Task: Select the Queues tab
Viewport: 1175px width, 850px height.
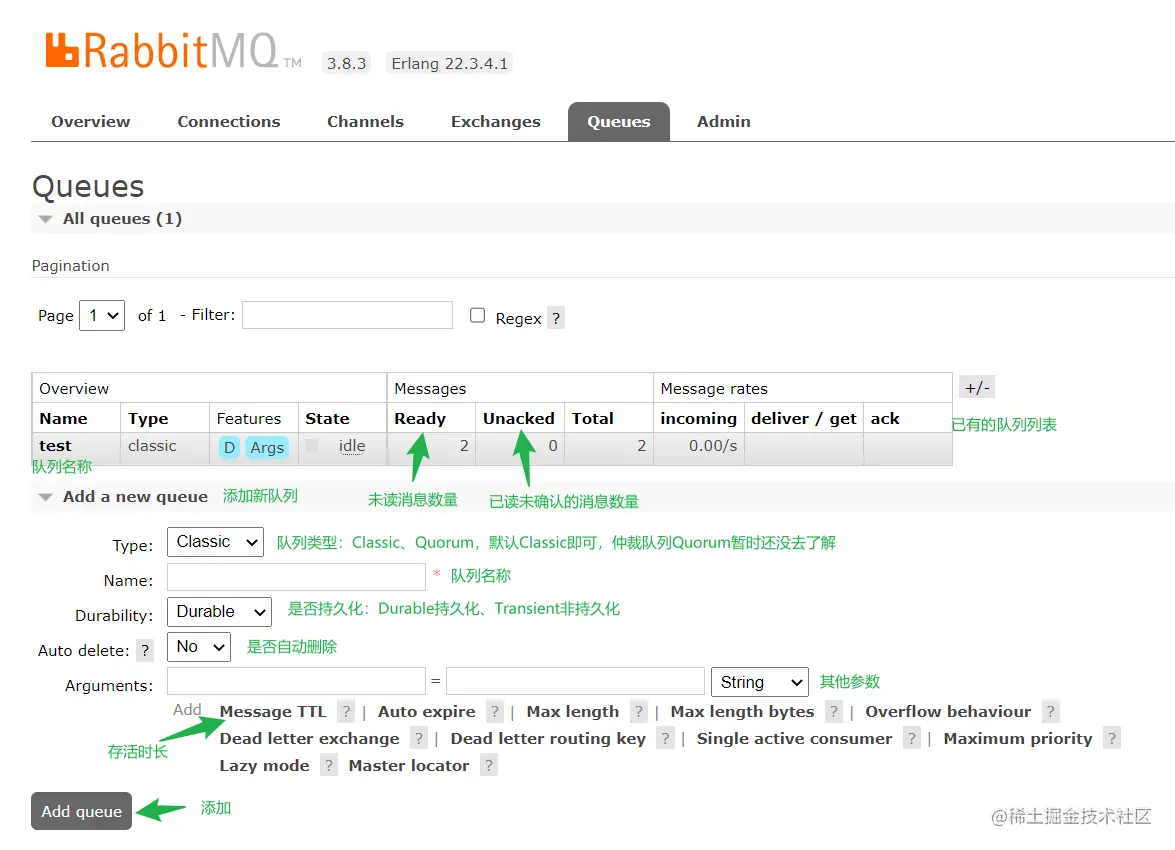Action: (619, 121)
